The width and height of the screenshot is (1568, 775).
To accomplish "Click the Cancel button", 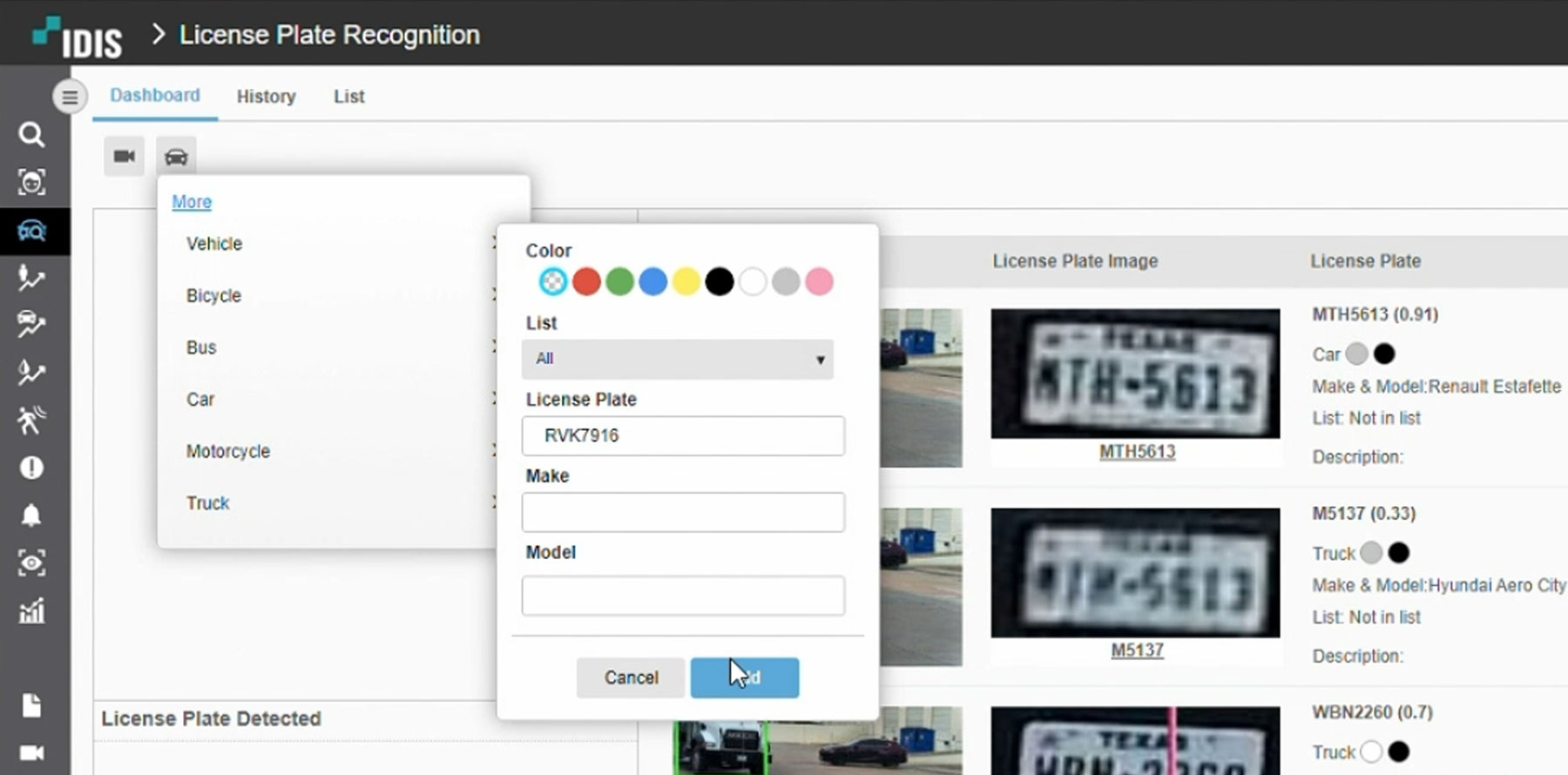I will 631,677.
